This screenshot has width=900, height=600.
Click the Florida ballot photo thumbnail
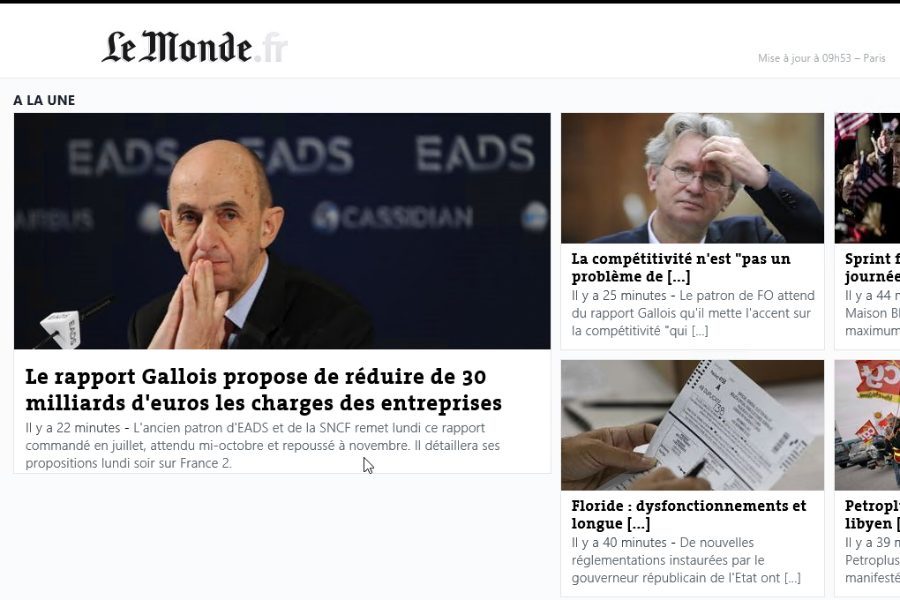[692, 425]
